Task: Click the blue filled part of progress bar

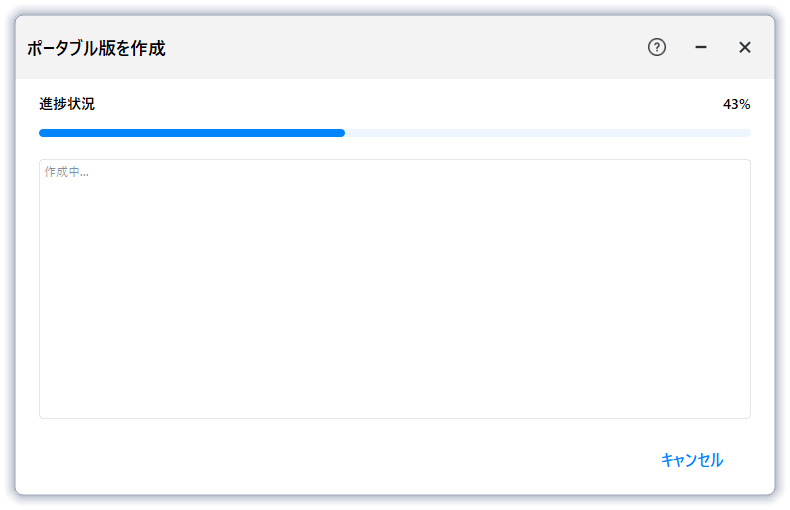Action: [190, 133]
